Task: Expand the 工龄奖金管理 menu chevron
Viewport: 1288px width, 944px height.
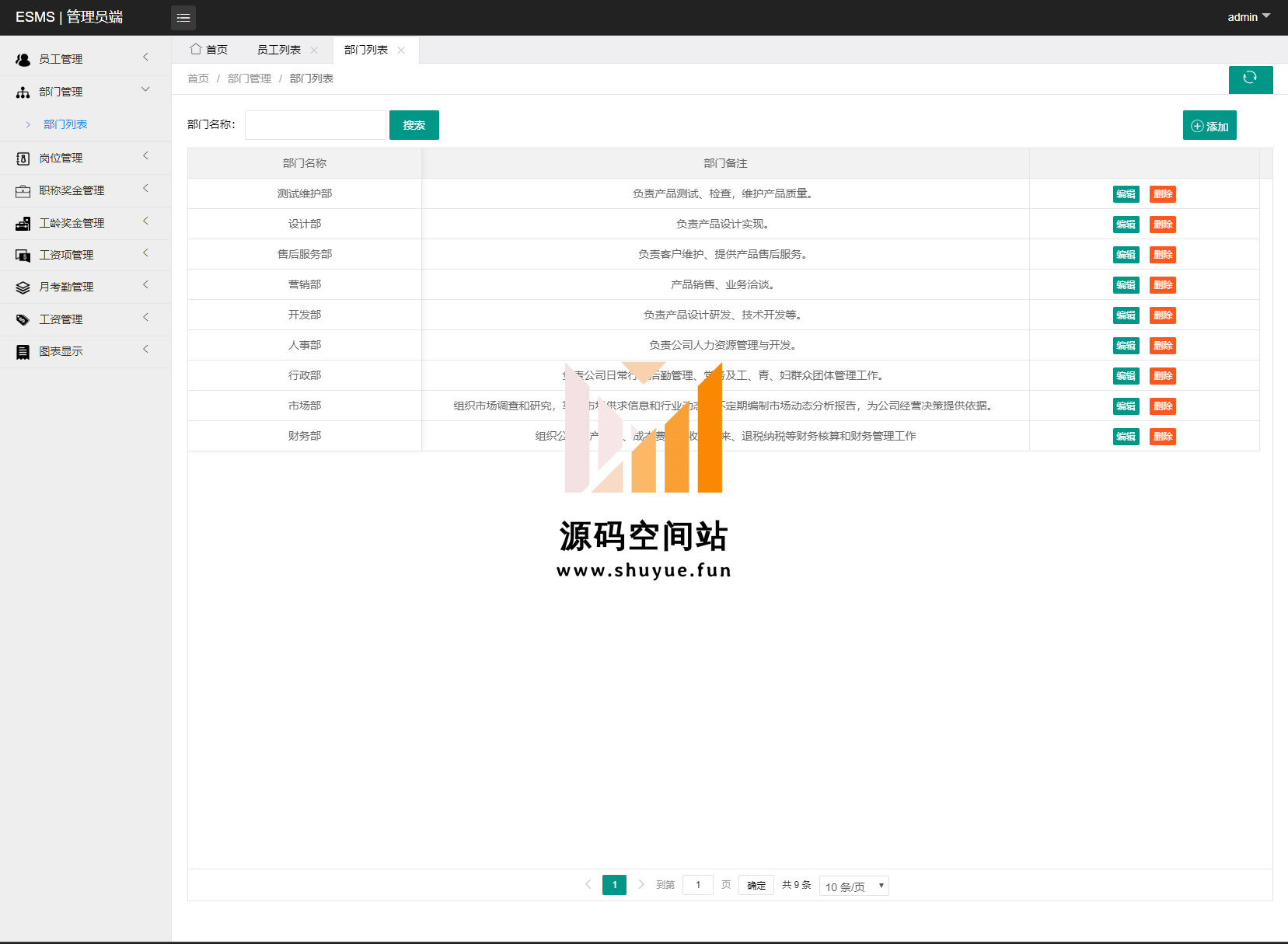Action: click(x=145, y=221)
